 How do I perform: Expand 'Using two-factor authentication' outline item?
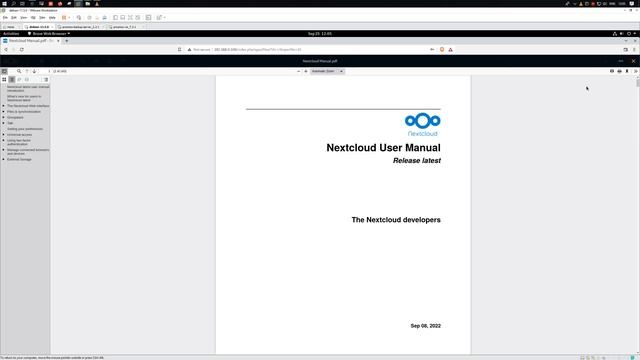pyautogui.click(x=4, y=140)
